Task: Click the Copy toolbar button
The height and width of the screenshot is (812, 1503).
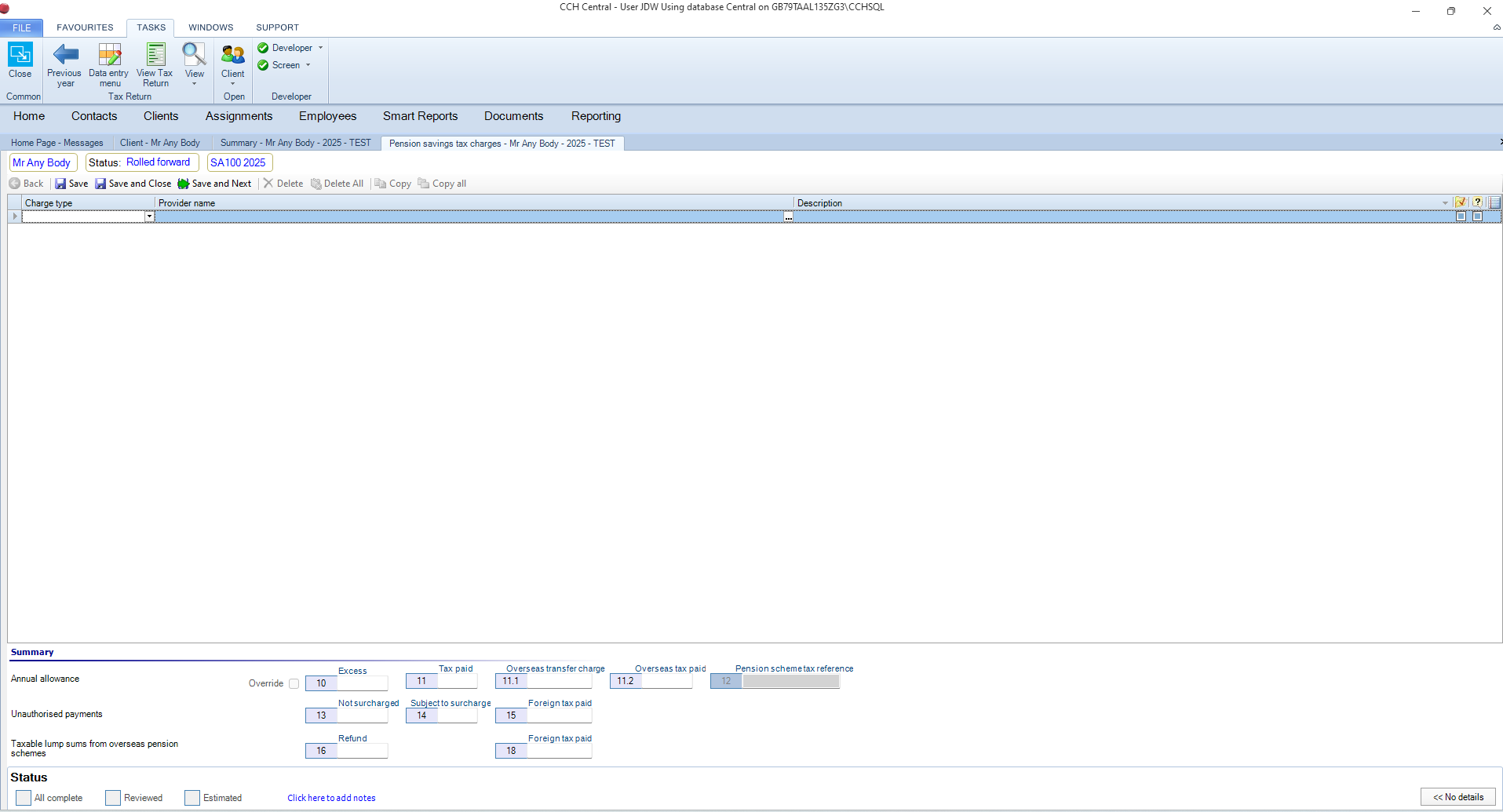Action: (x=393, y=184)
